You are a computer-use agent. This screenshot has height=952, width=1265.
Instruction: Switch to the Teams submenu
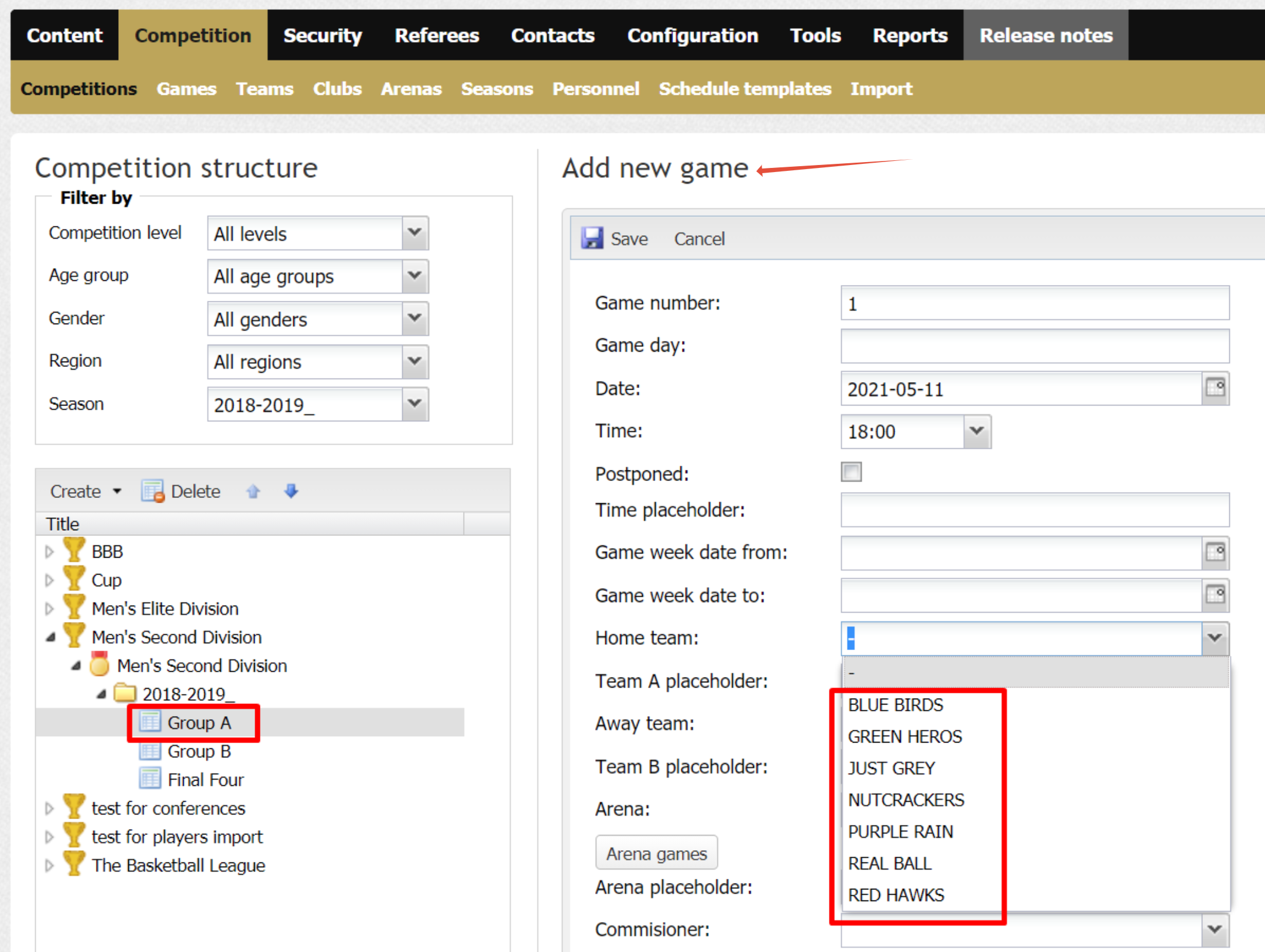[264, 89]
